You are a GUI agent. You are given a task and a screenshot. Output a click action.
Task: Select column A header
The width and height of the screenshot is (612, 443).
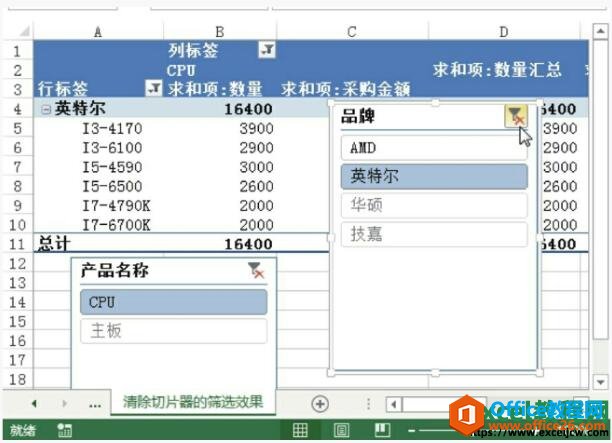[98, 32]
